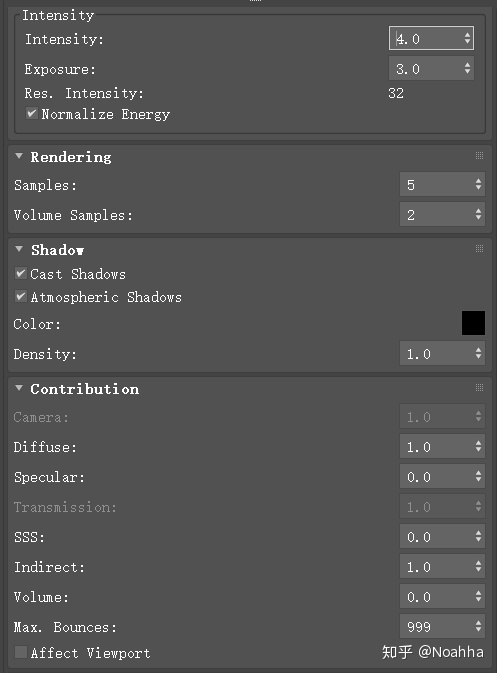Screen dimensions: 497x673
Task: Click the Indirect spinner arrows
Action: point(479,566)
